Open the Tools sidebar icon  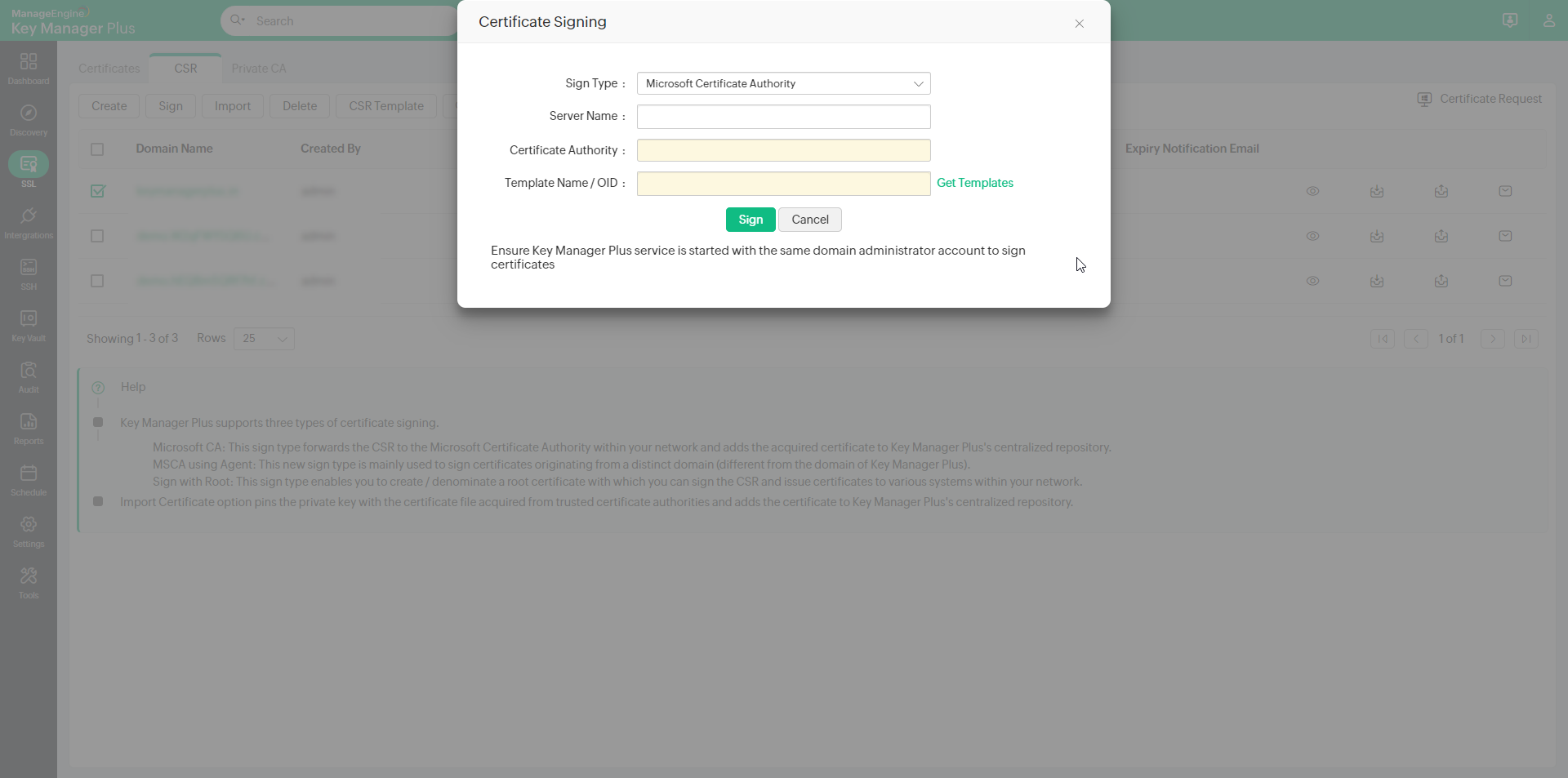[x=29, y=582]
